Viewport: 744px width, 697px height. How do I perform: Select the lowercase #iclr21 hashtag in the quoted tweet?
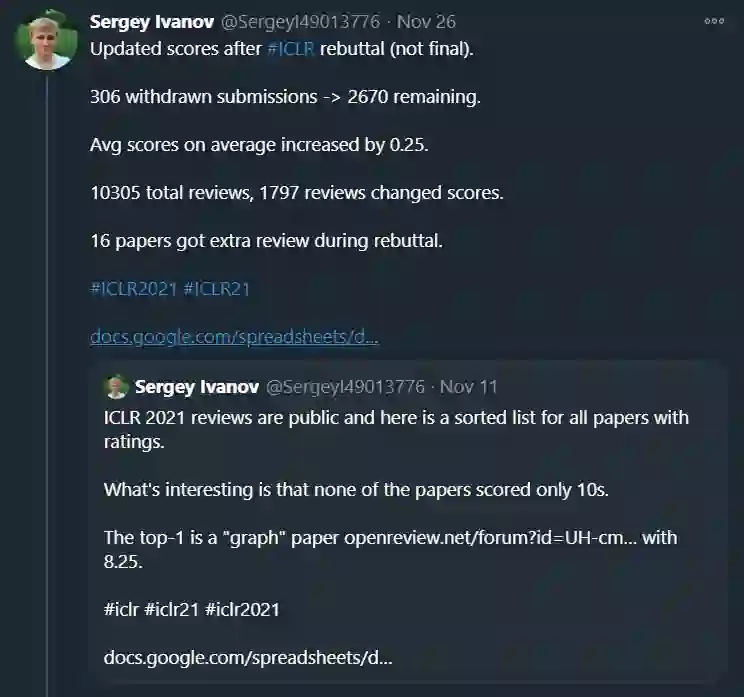[x=172, y=609]
